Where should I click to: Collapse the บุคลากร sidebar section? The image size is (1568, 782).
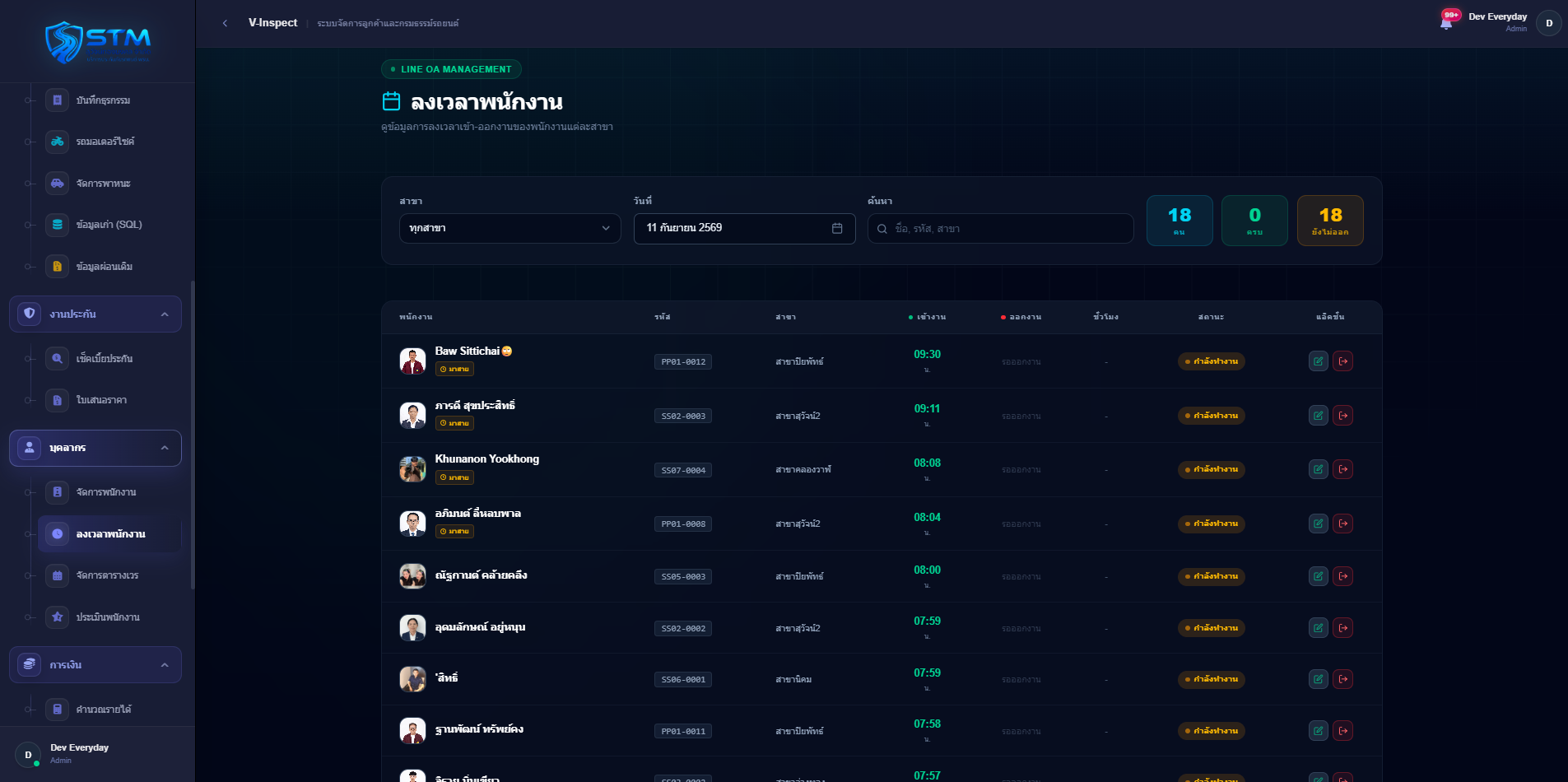pos(95,448)
